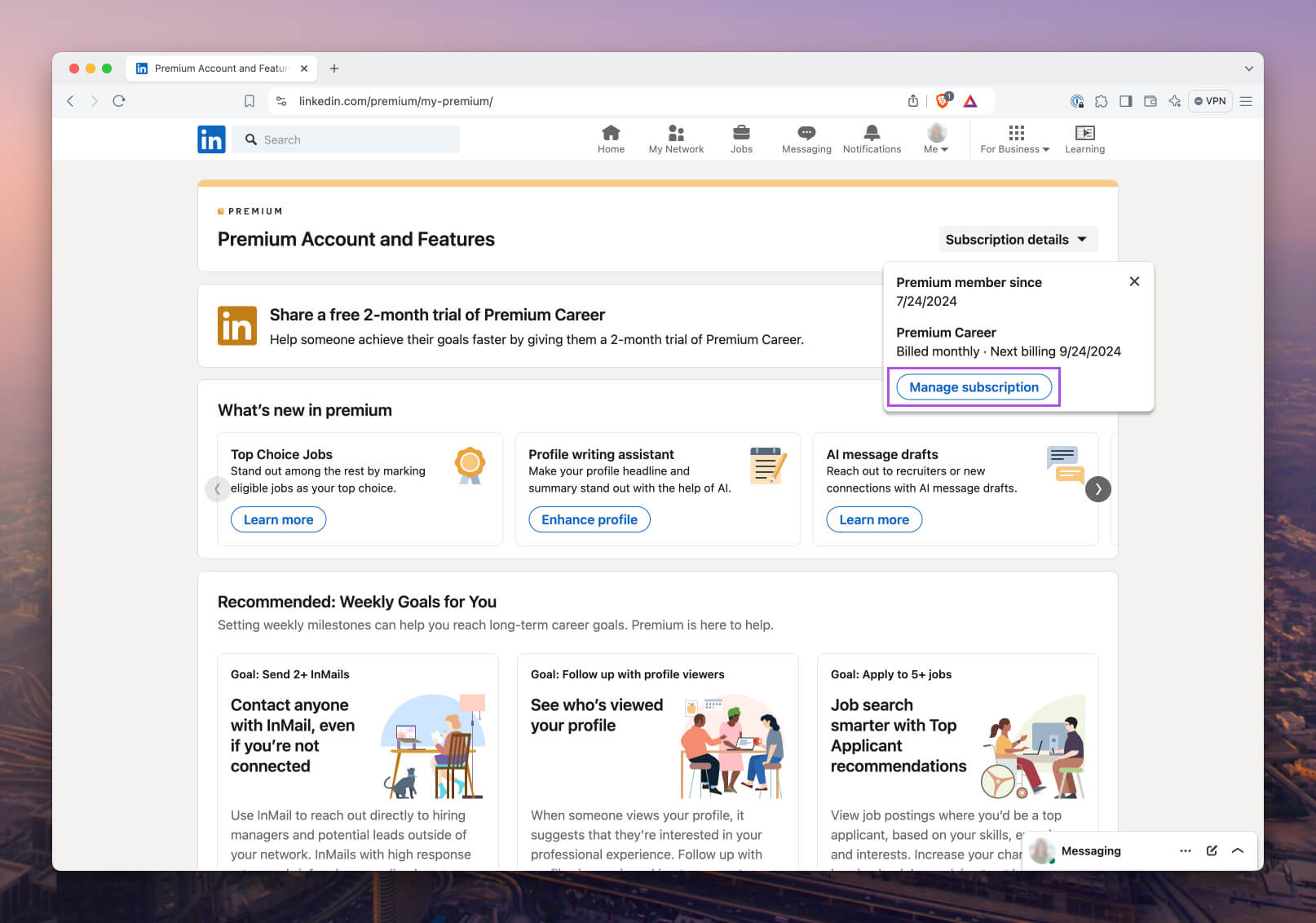
Task: Expand the For Business menu
Action: tap(1015, 139)
